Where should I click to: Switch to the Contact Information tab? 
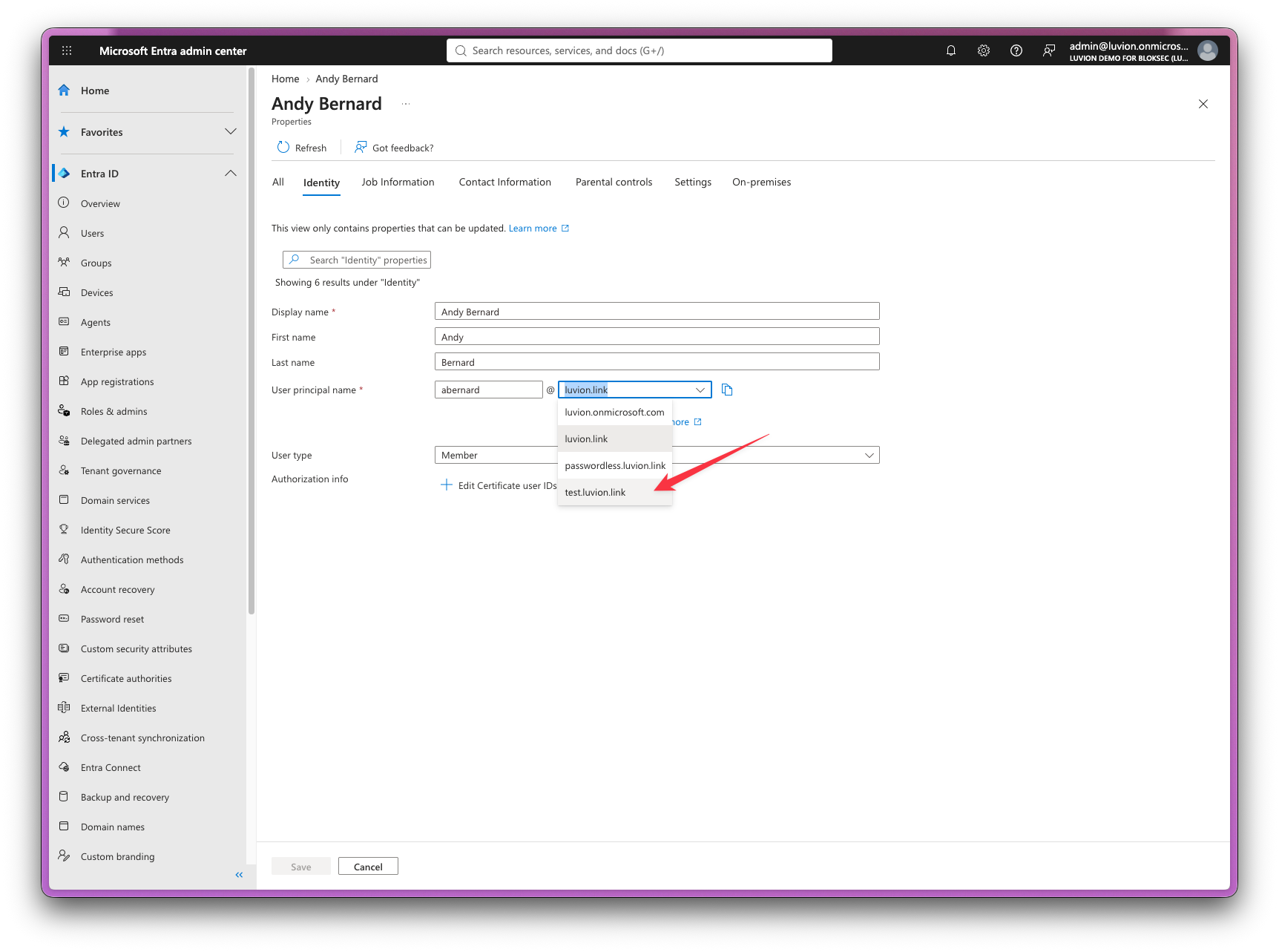(x=504, y=182)
